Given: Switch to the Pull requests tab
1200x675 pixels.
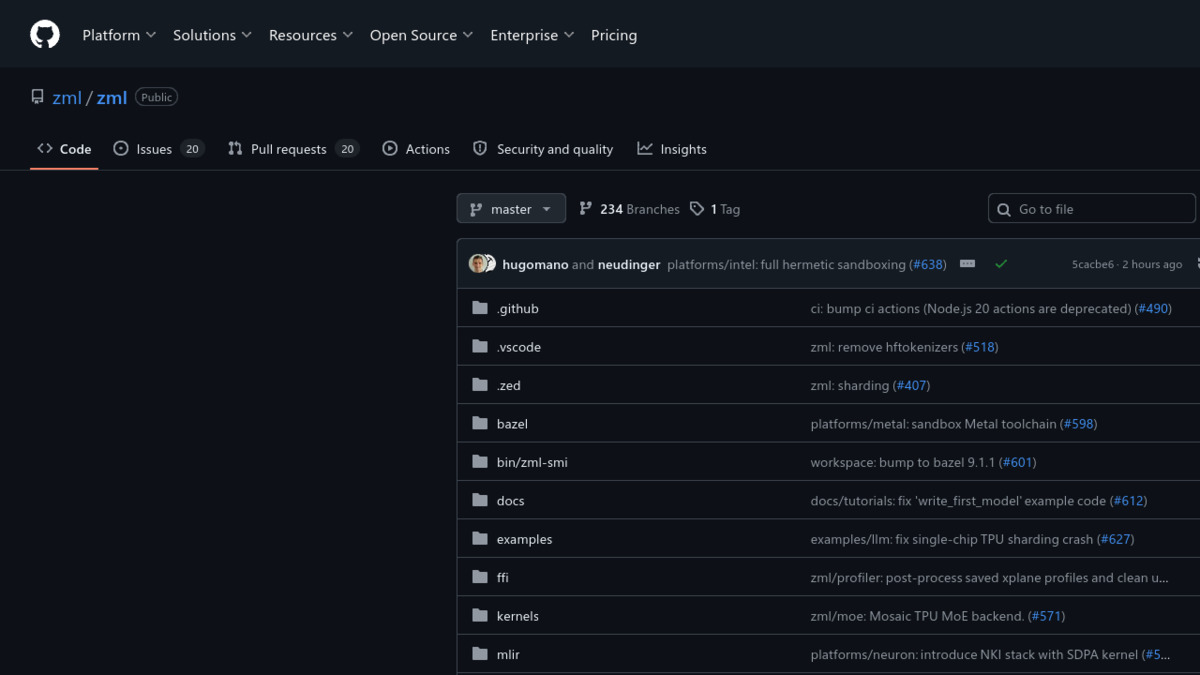Looking at the screenshot, I should [x=293, y=149].
